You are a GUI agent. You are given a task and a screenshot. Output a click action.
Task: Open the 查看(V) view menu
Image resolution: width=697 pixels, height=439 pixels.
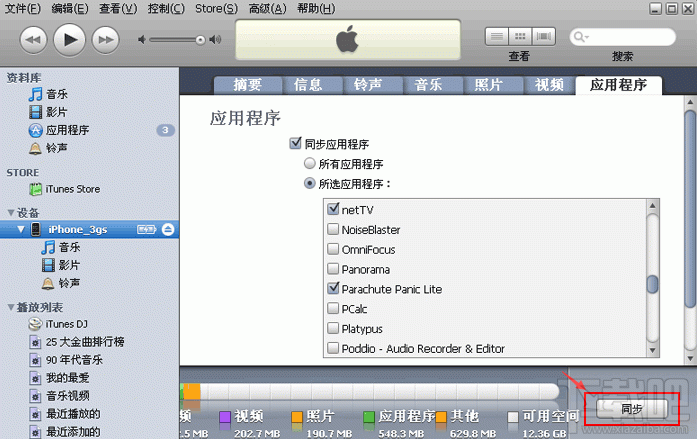coord(118,8)
